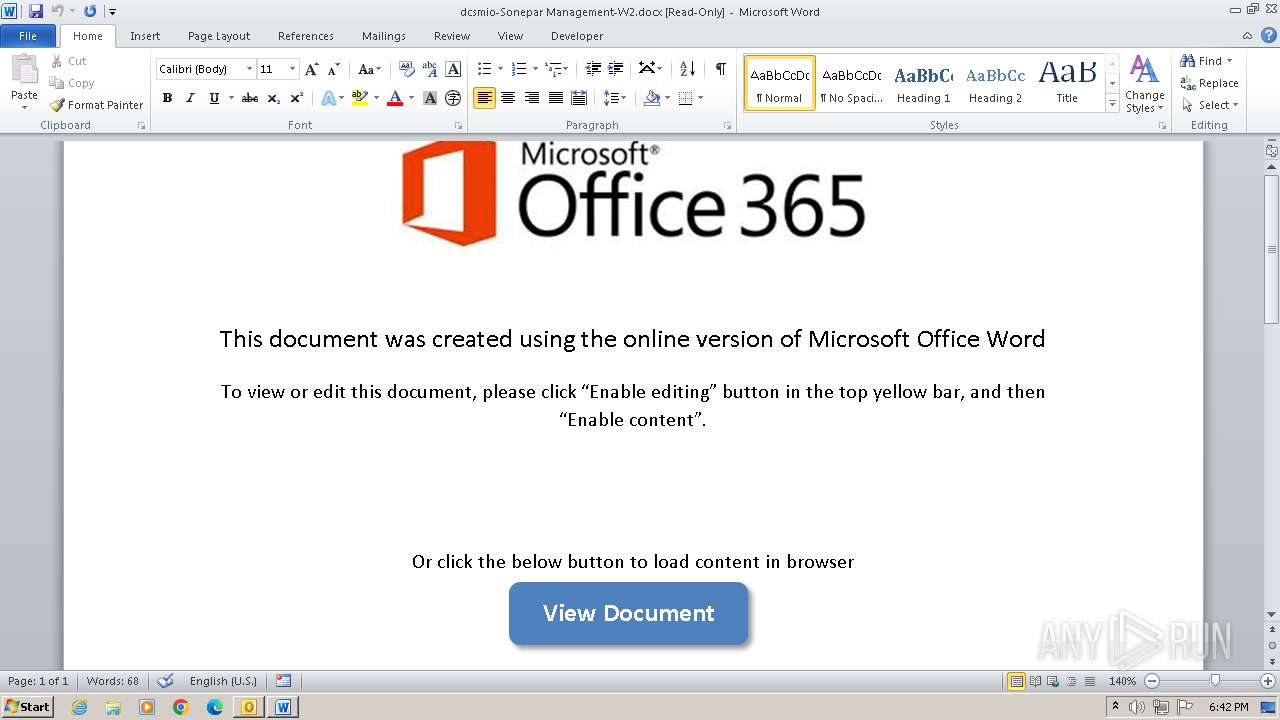Switch to Web Layout view
This screenshot has height=720, width=1280.
pos(1052,681)
